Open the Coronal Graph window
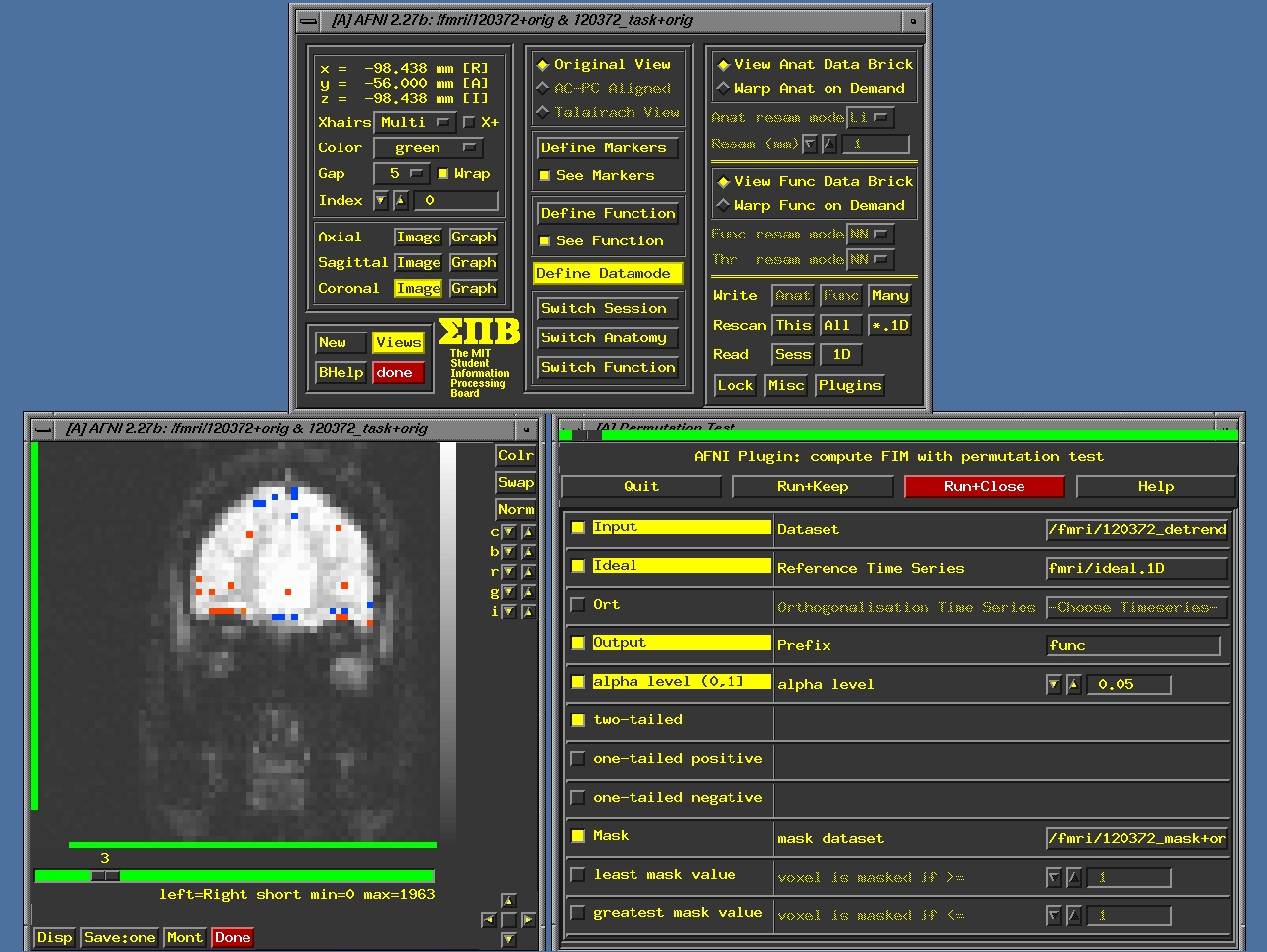This screenshot has height=952, width=1267. [473, 289]
